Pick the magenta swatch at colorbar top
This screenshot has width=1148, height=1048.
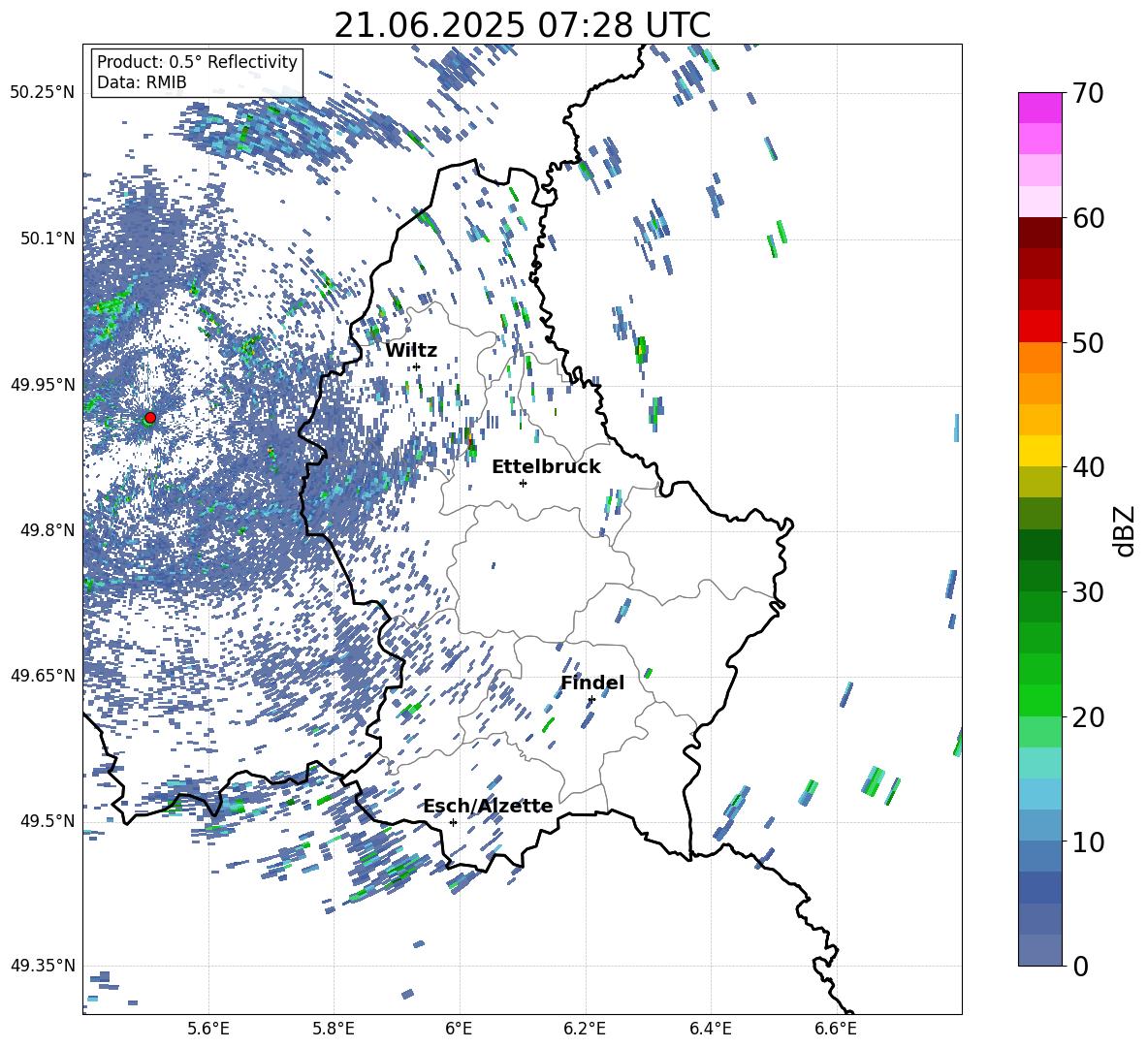[x=1039, y=109]
